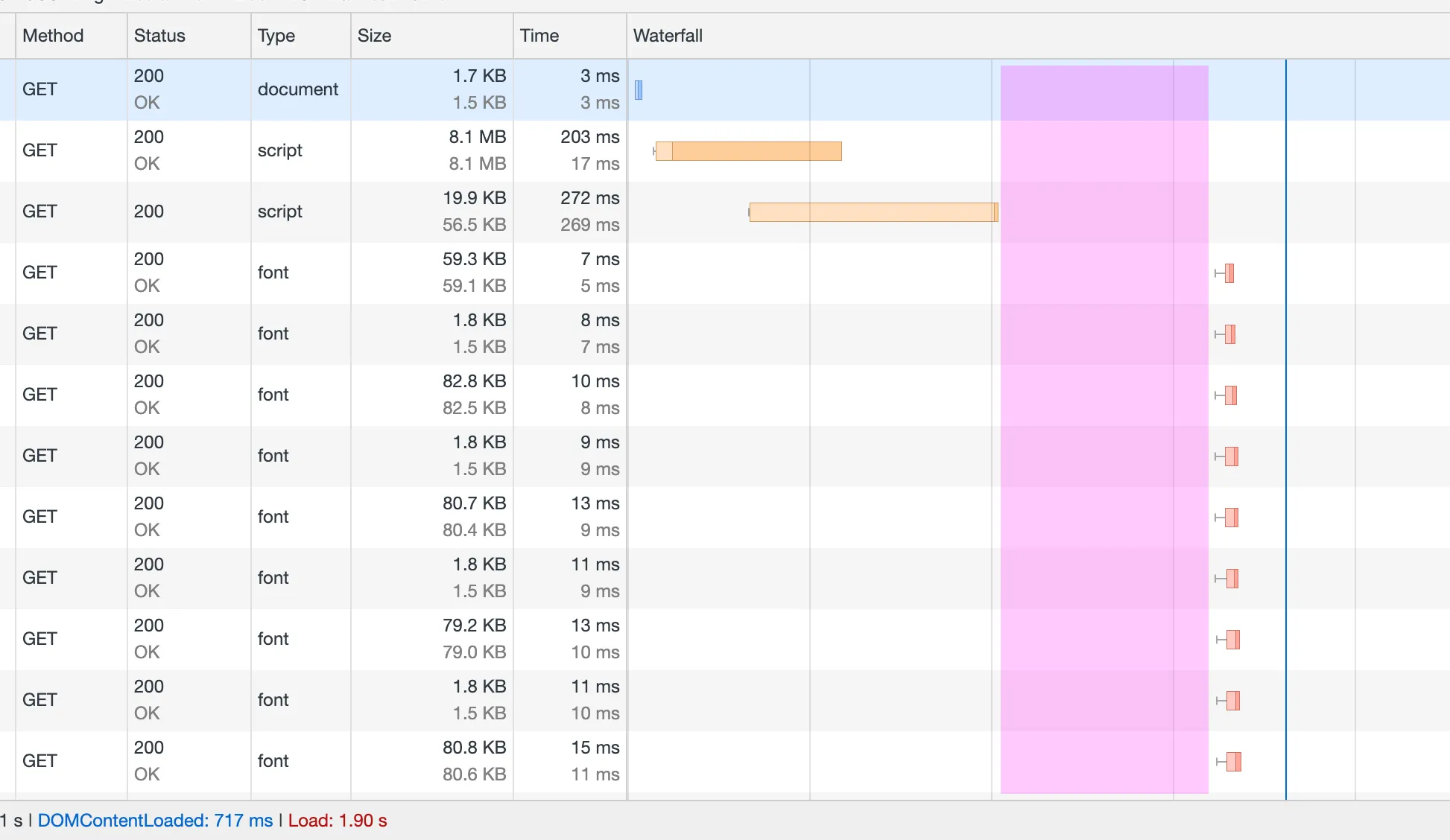Sort by the Size column header
The image size is (1450, 840).
coord(374,36)
